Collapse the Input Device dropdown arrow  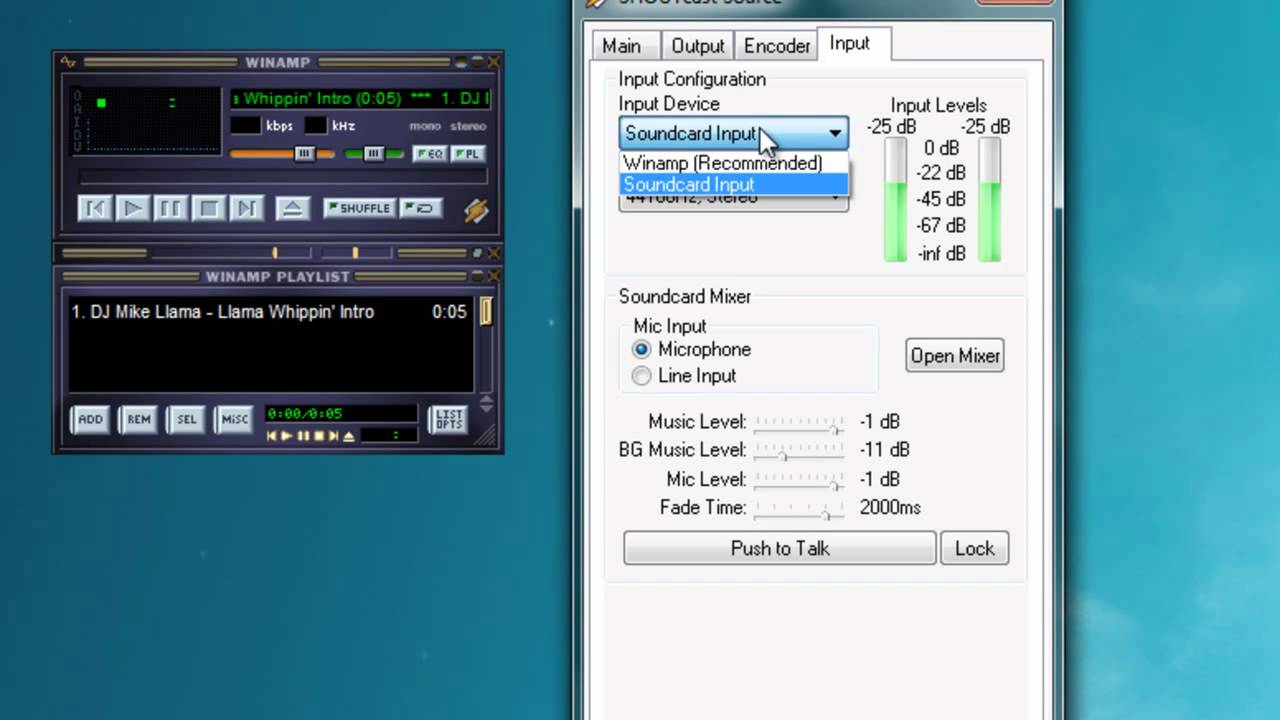point(835,133)
